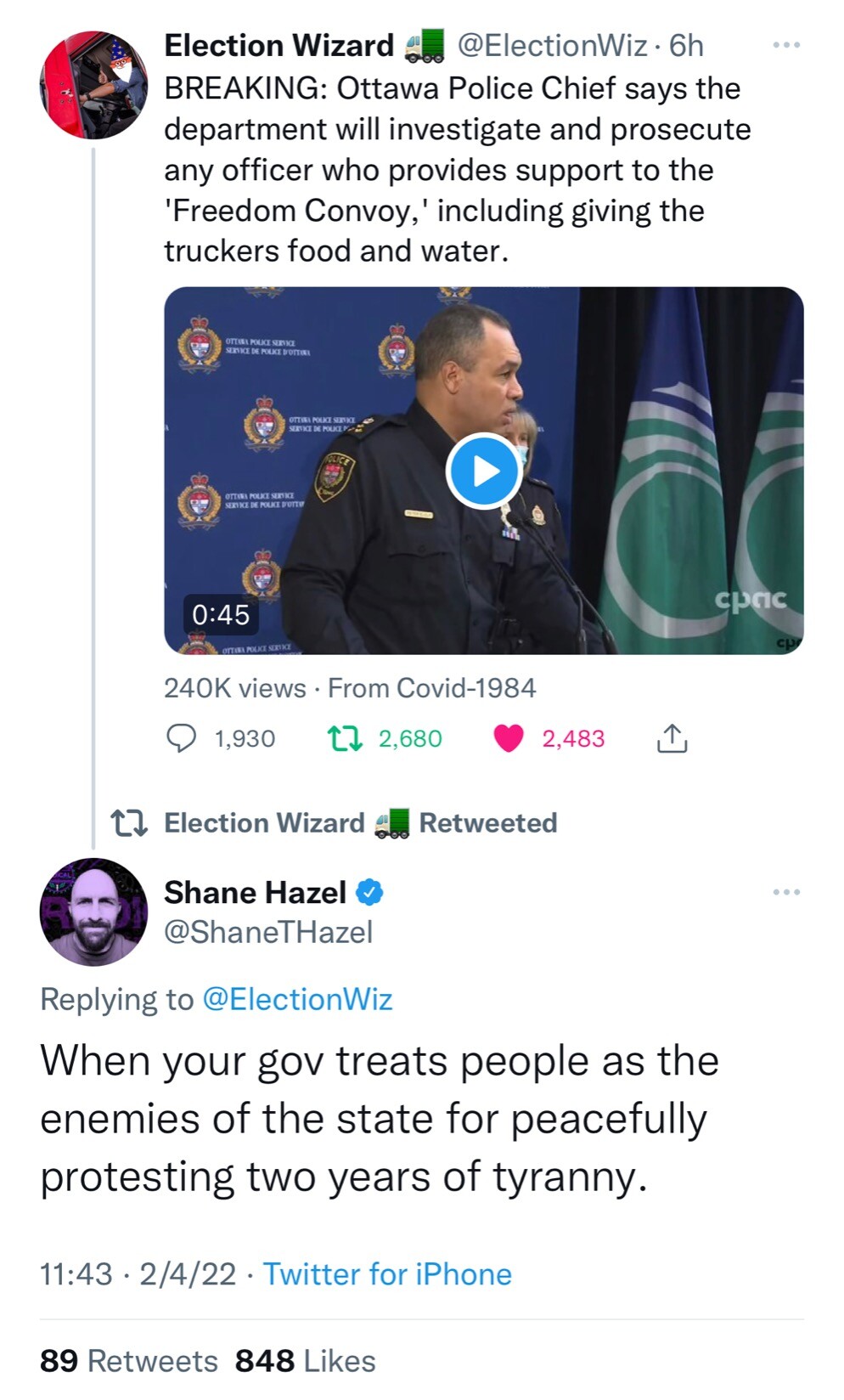
Task: Click the Election Wizard display name
Action: click(279, 45)
